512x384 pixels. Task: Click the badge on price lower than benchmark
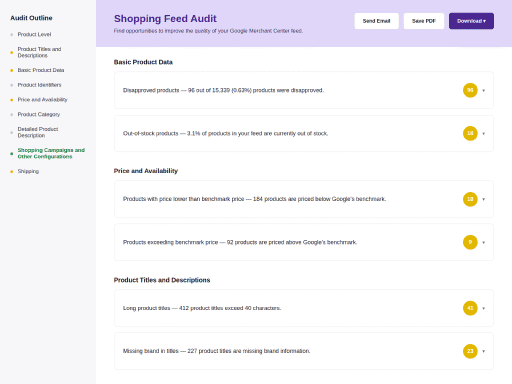point(470,199)
